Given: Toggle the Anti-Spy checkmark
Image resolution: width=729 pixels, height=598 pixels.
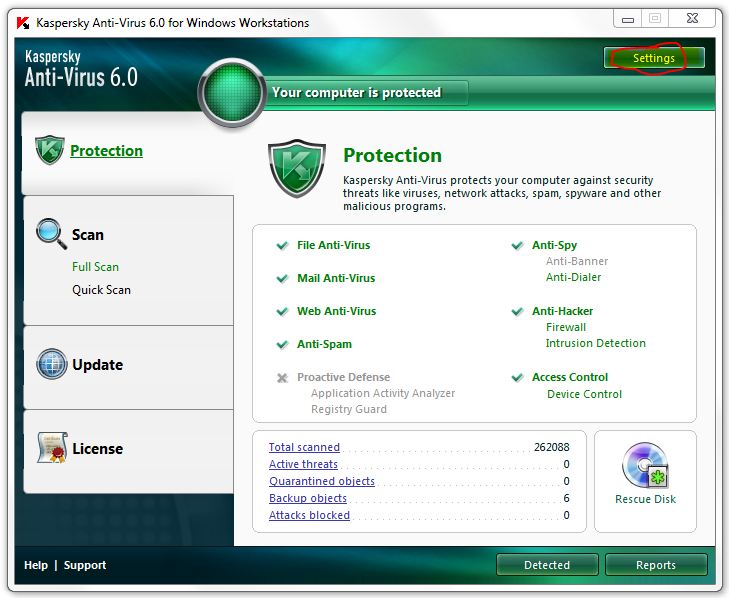Looking at the screenshot, I should click(517, 246).
